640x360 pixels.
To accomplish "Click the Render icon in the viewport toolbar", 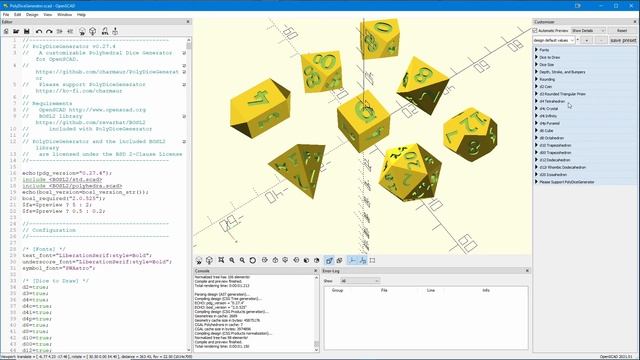I will [209, 260].
